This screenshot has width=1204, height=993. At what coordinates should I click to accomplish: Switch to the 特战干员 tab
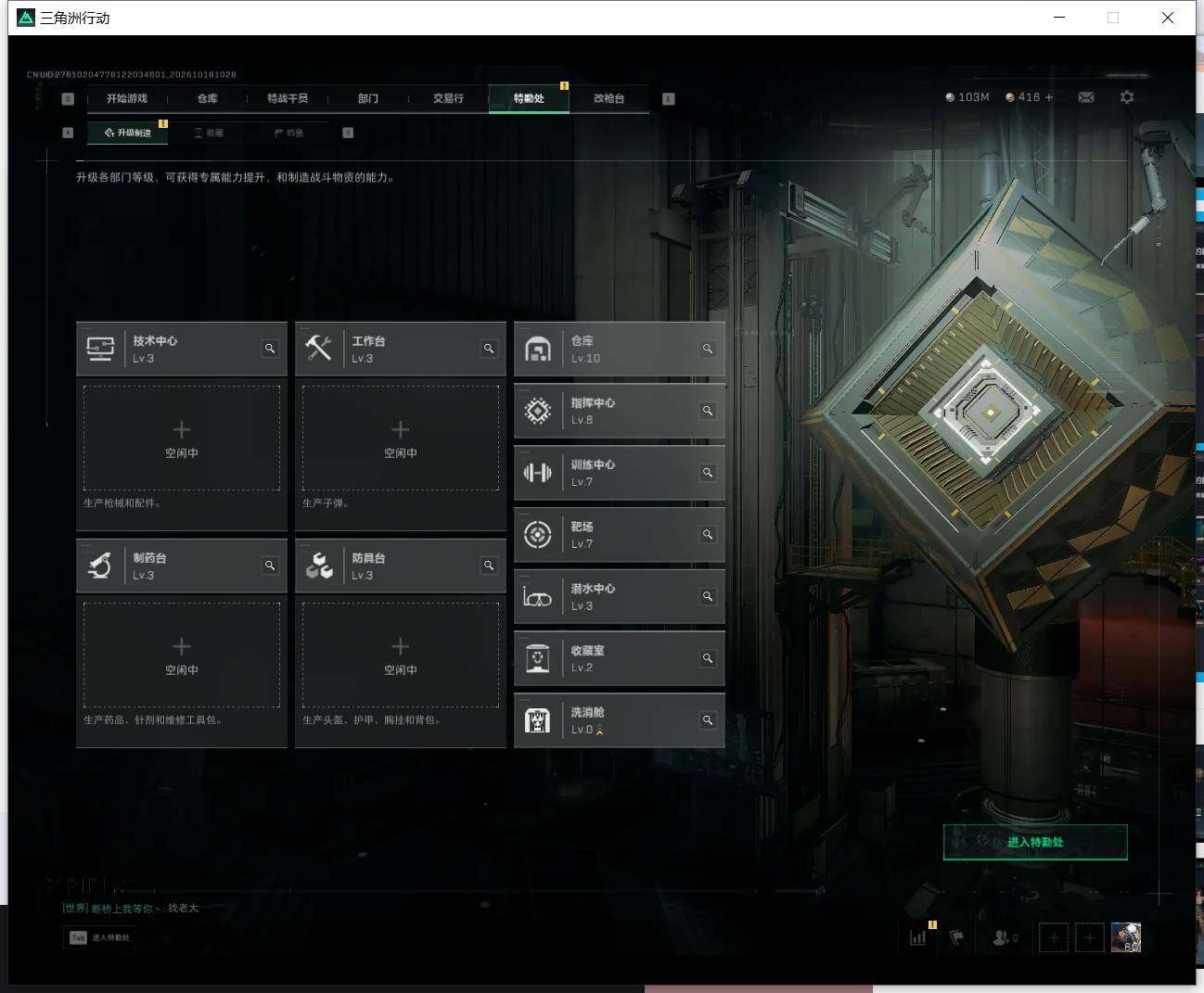coord(288,98)
